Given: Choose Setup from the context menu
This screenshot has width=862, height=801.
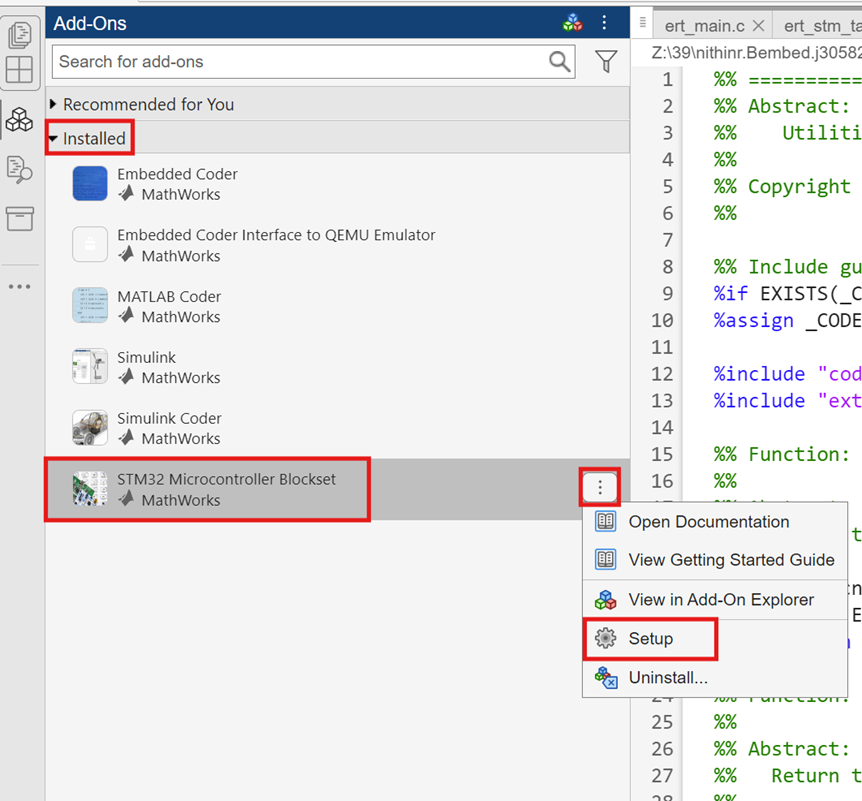Looking at the screenshot, I should pyautogui.click(x=650, y=639).
